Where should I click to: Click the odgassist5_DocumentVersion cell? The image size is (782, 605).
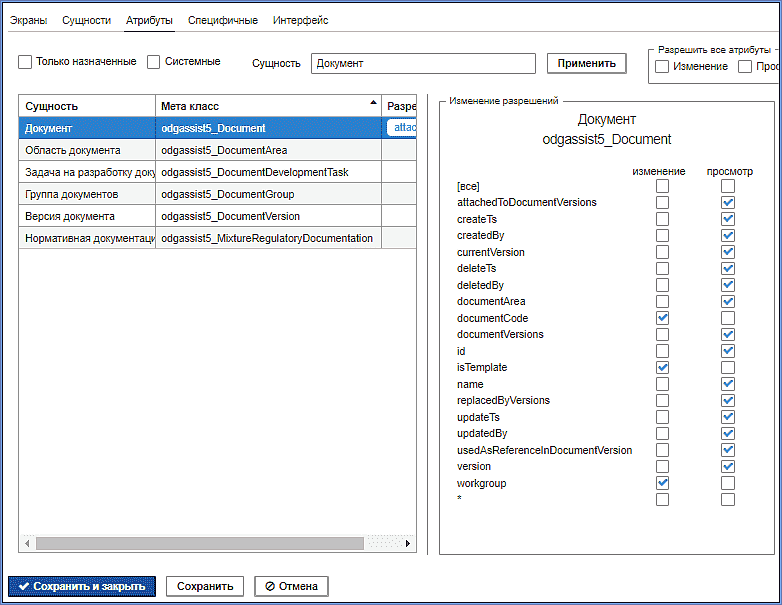pyautogui.click(x=268, y=216)
